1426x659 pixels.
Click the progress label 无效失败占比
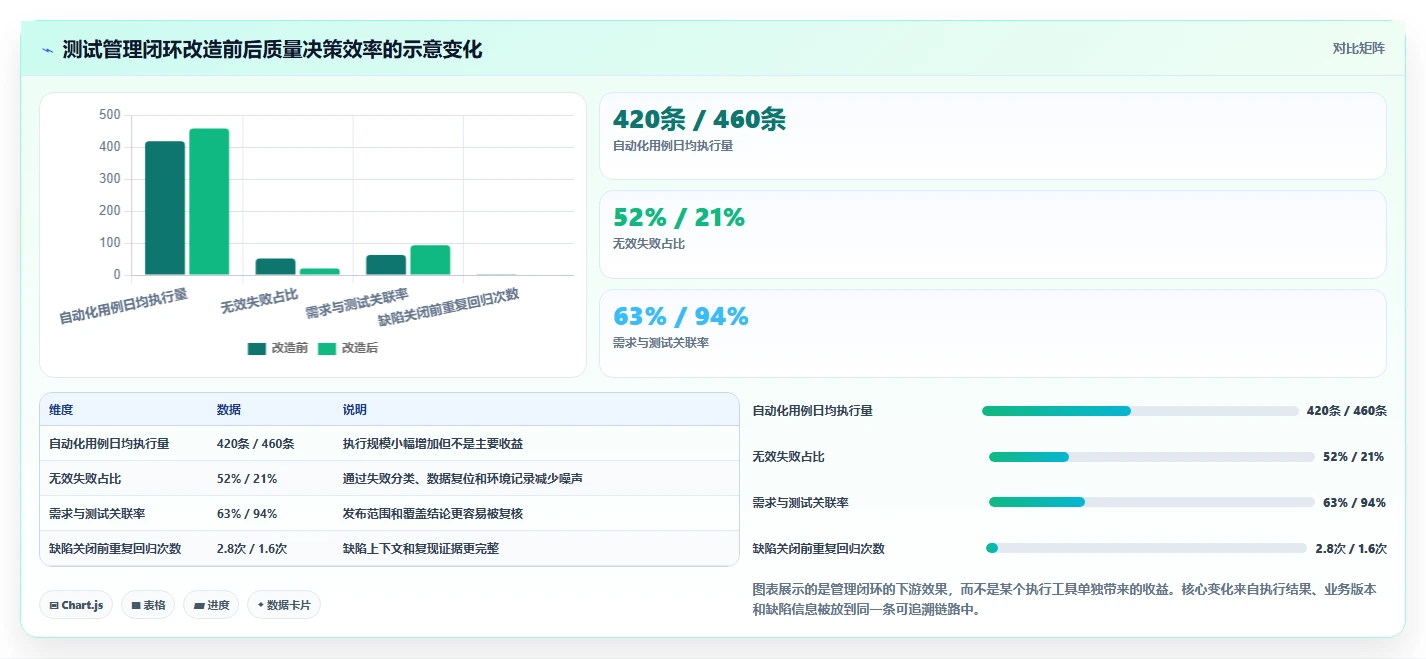(x=788, y=457)
